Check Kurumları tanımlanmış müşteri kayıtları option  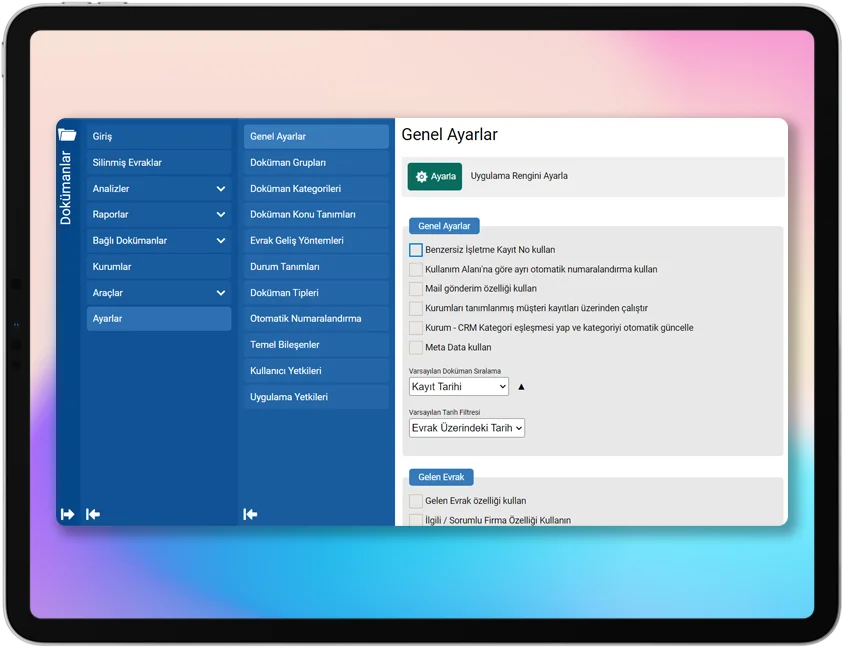pyautogui.click(x=416, y=308)
